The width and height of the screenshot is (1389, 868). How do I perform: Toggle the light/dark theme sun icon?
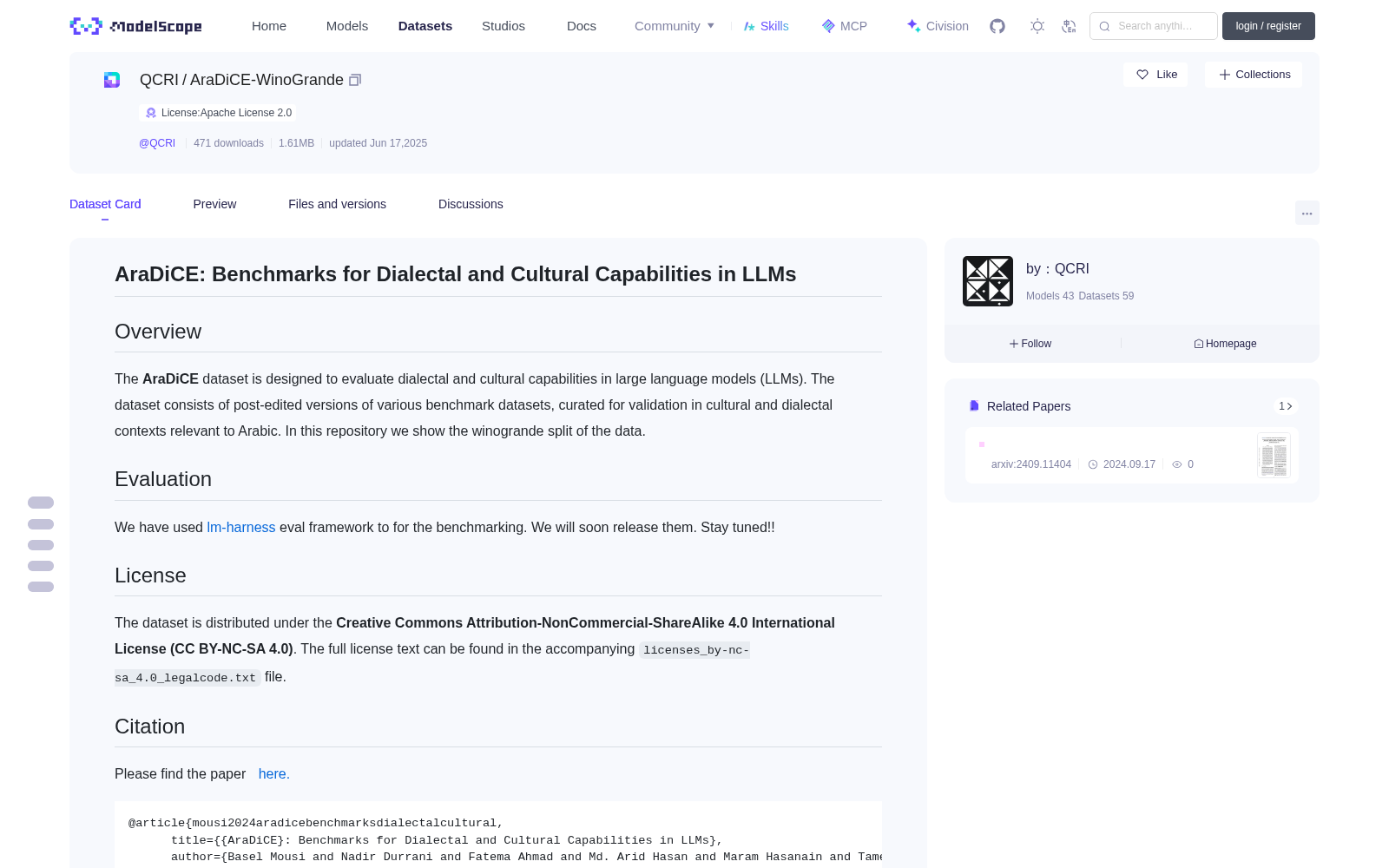(x=1037, y=26)
